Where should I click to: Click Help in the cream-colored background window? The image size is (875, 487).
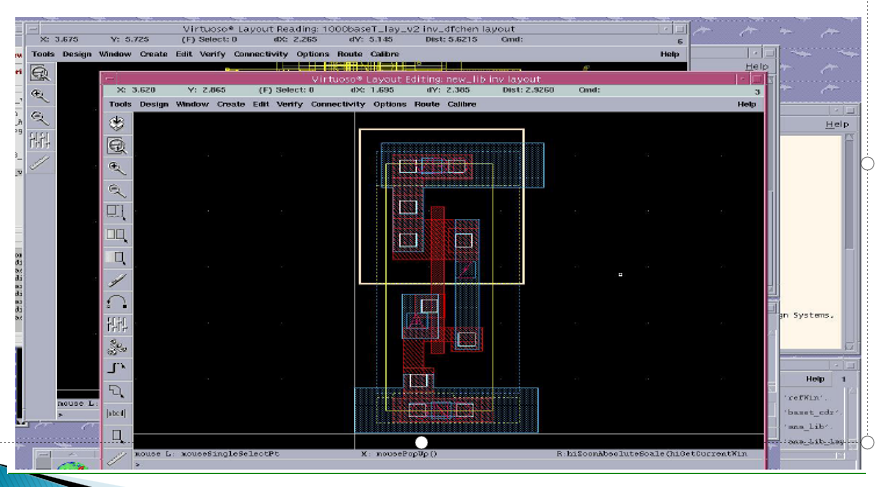[837, 124]
